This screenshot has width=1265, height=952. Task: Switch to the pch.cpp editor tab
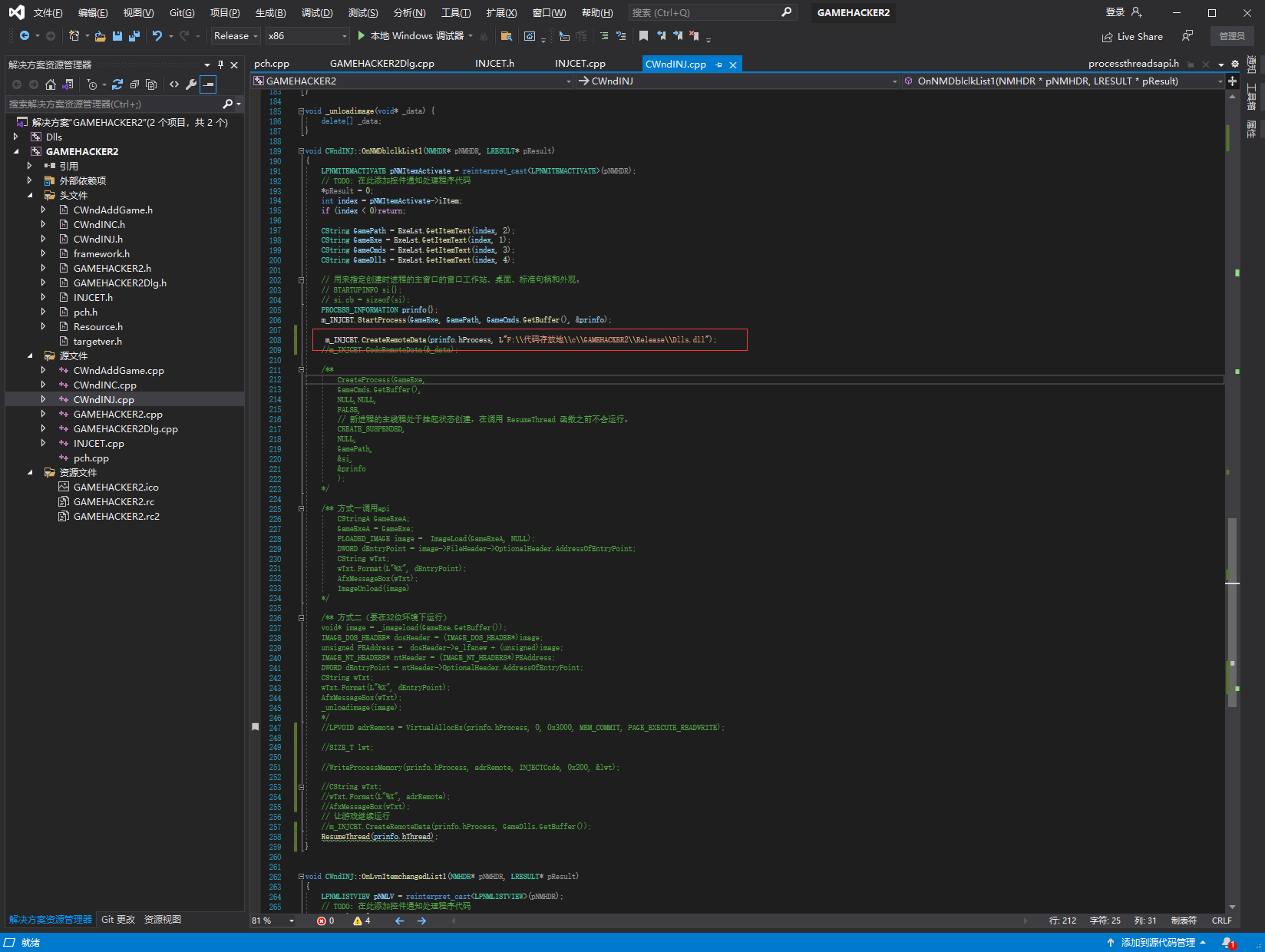(x=272, y=64)
